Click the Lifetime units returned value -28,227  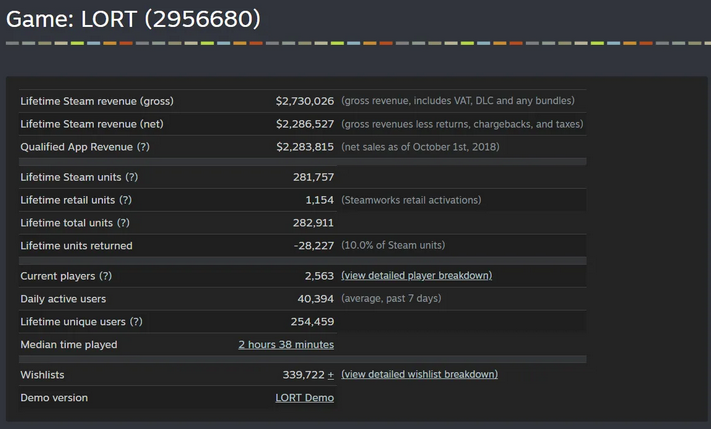(x=310, y=246)
